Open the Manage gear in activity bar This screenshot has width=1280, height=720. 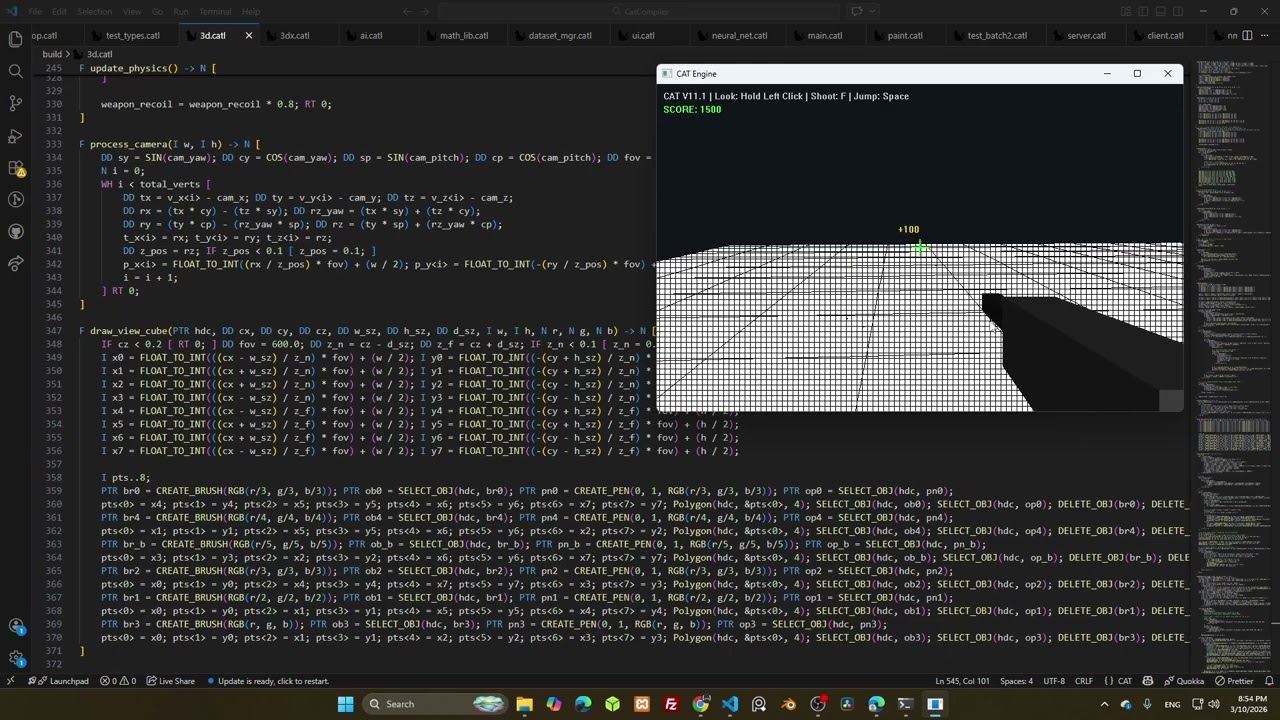(x=15, y=659)
